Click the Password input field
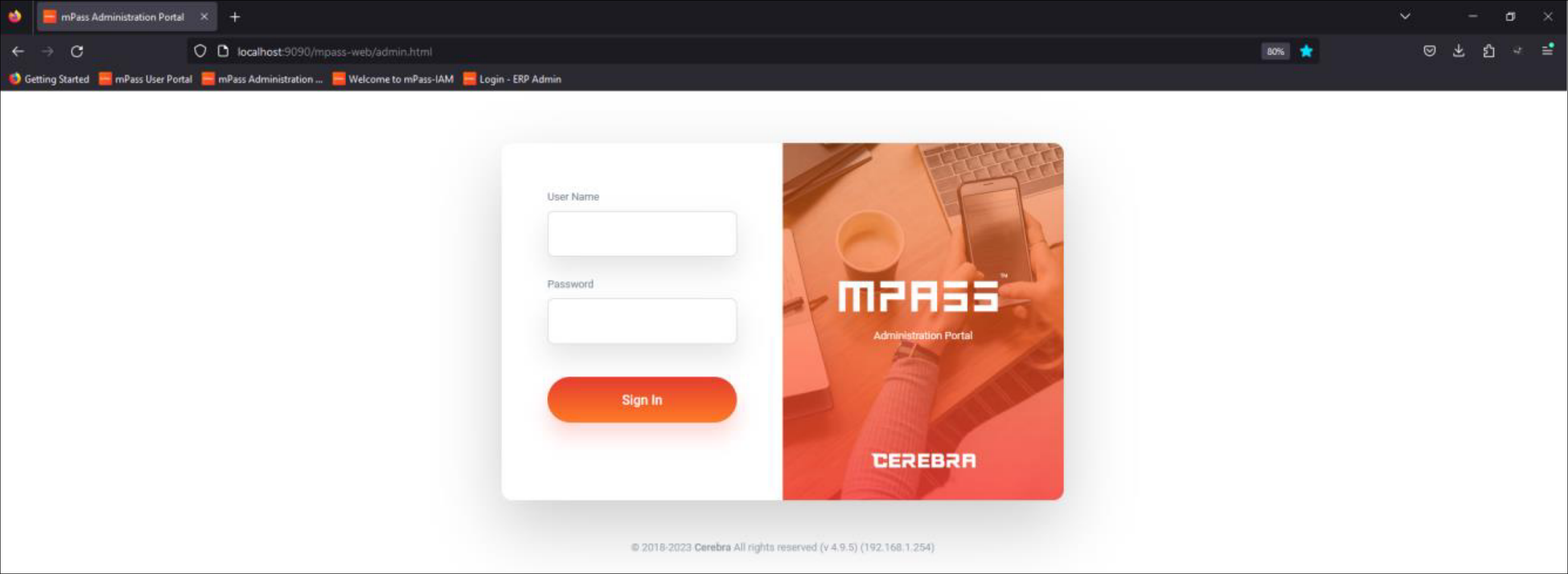1568x574 pixels. (x=642, y=321)
